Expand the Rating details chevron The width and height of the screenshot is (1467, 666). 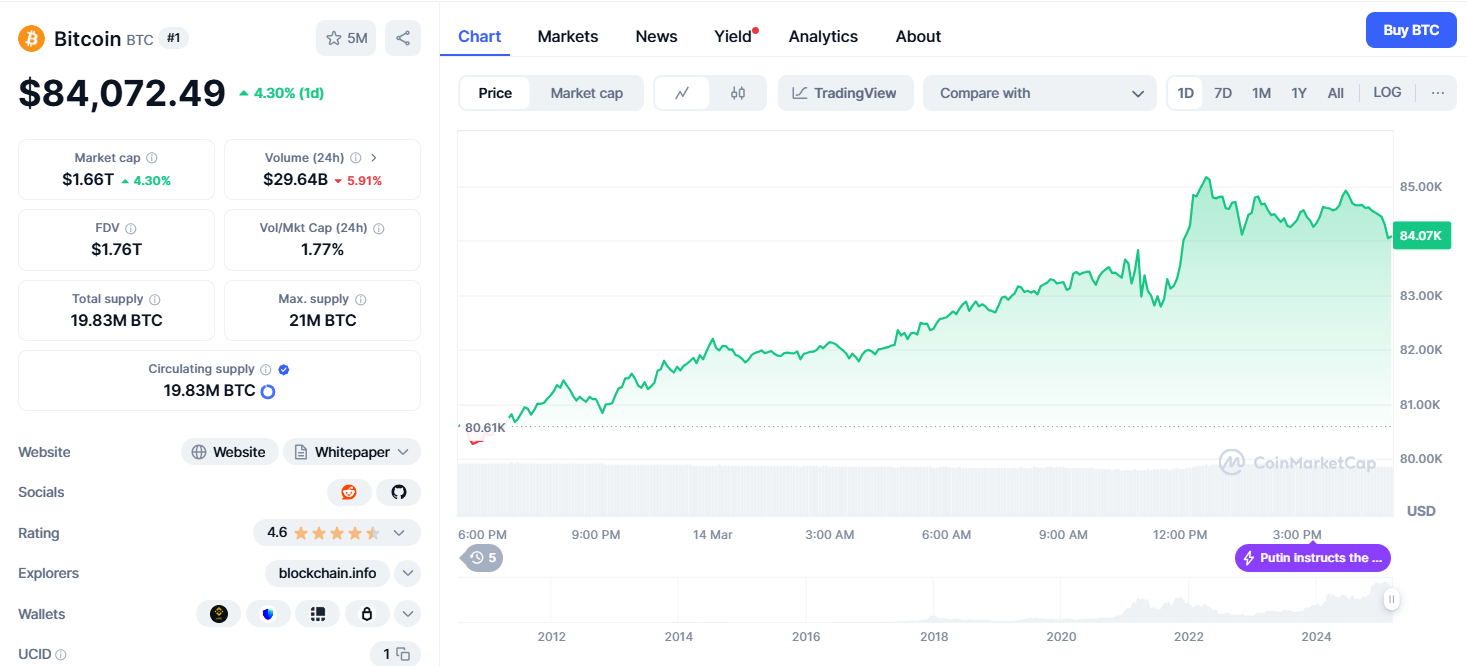coord(399,533)
